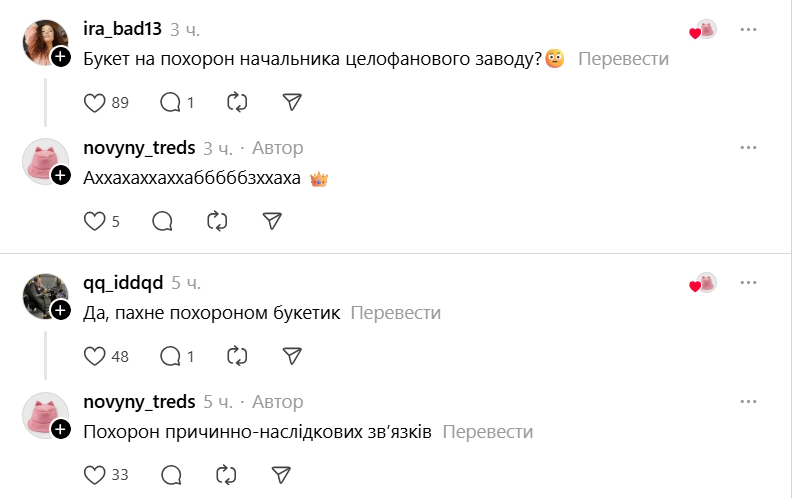Open qq_iddqd's profile via username
This screenshot has height=498, width=792.
(x=122, y=283)
